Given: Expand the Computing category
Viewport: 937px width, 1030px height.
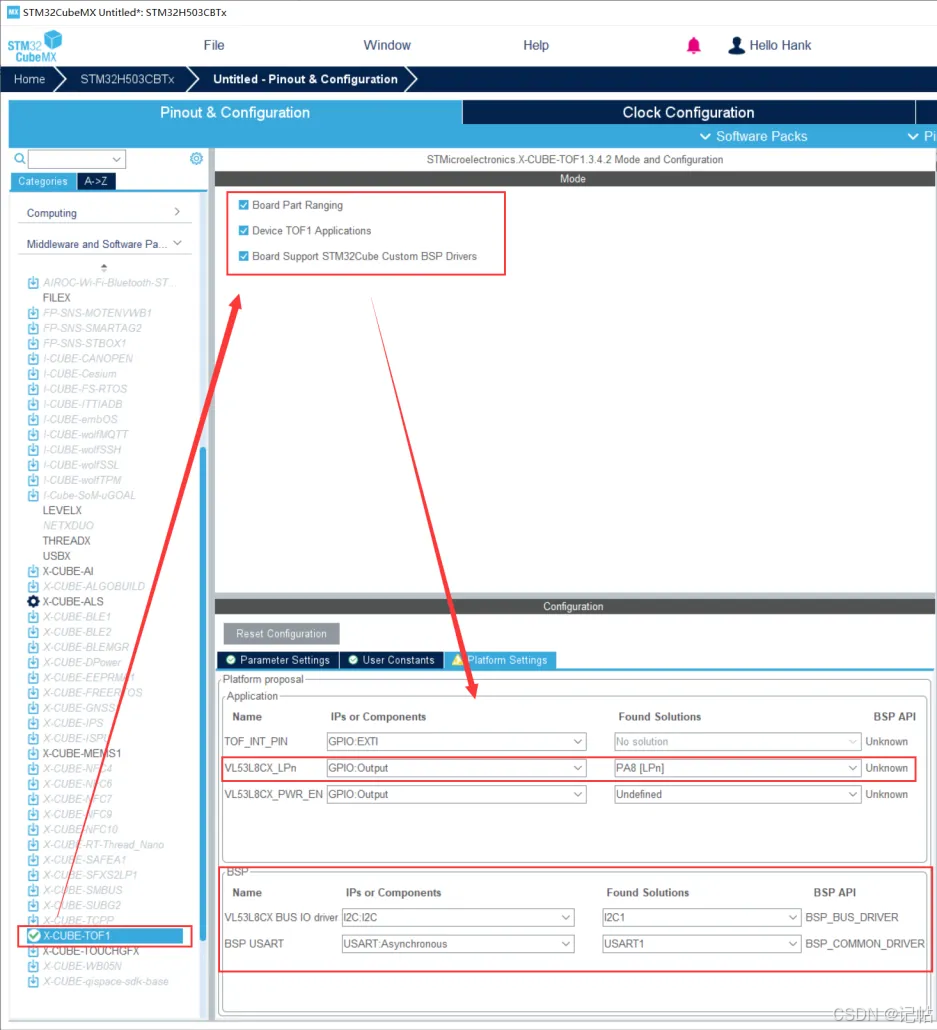Looking at the screenshot, I should [x=104, y=213].
